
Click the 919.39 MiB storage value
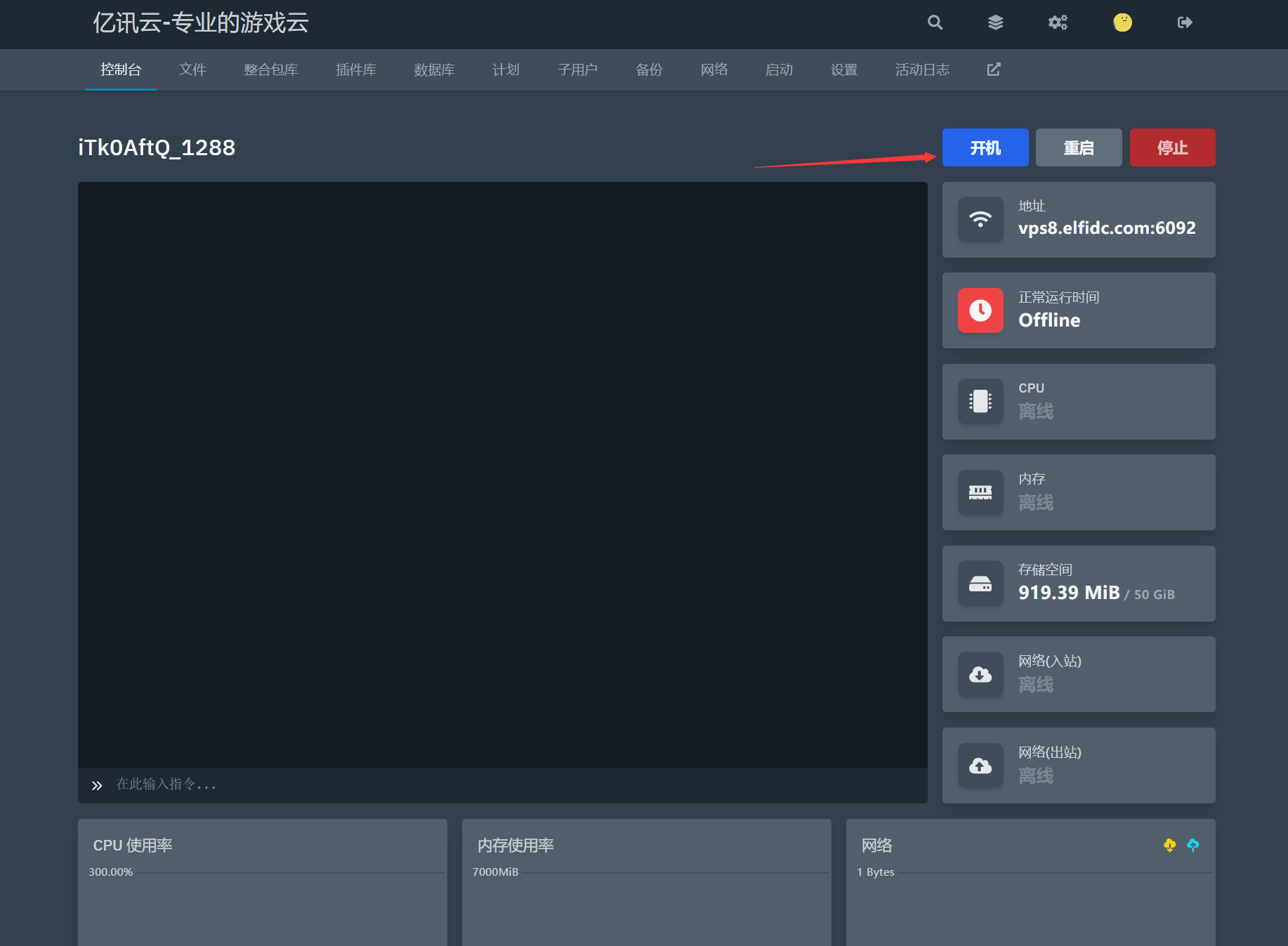1069,593
